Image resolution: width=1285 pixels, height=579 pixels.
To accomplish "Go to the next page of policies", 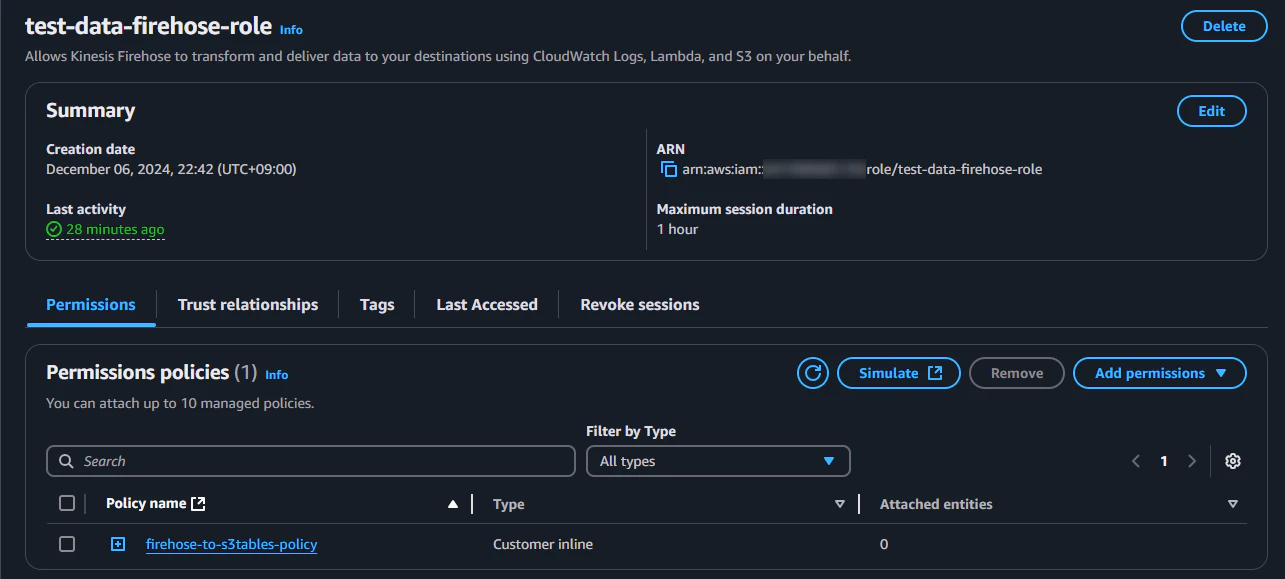I will coord(1191,461).
